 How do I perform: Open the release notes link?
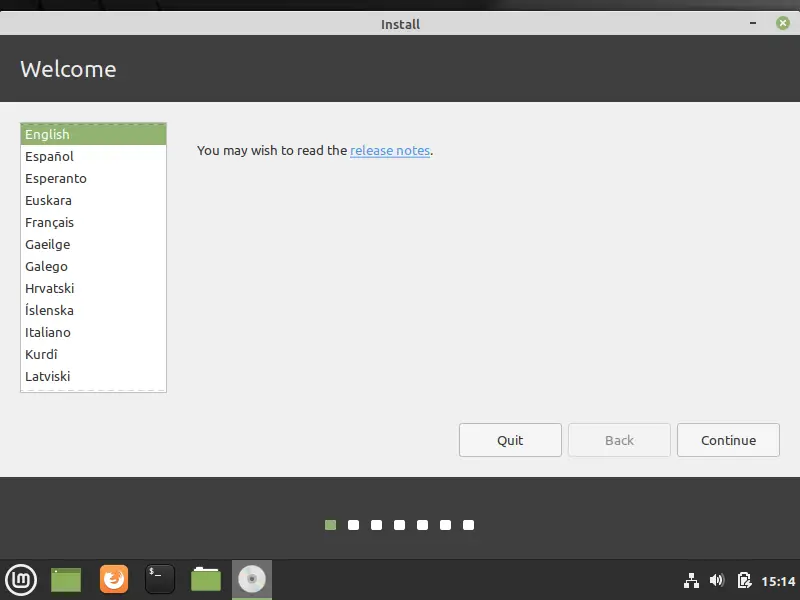[390, 151]
